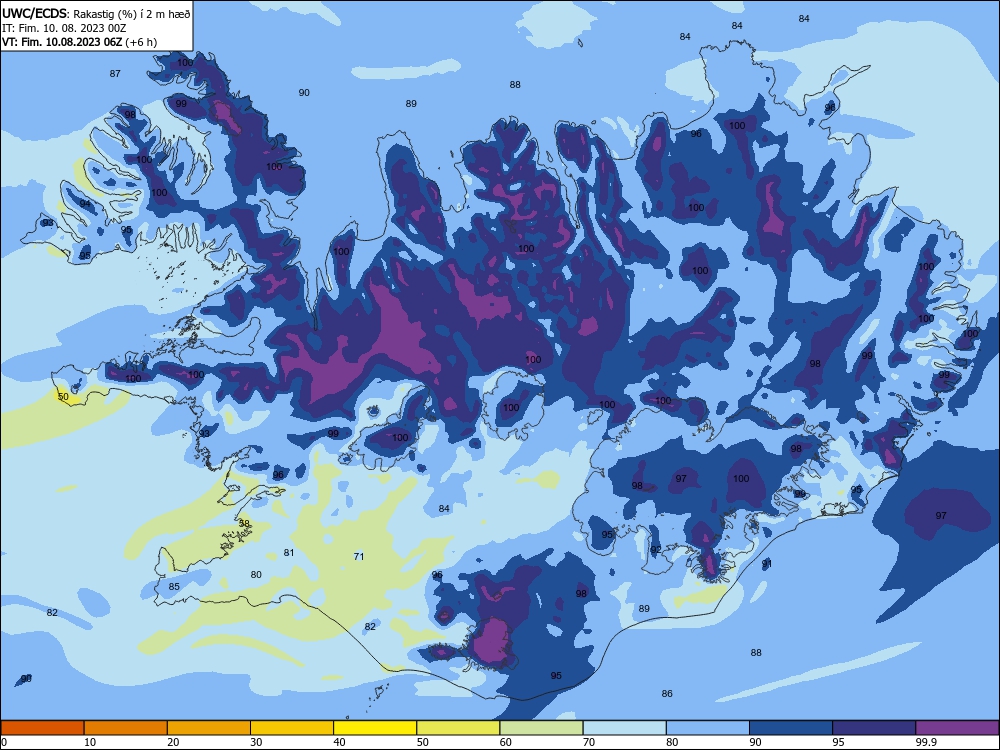Click the pale yellow 50–60 legend swatch
This screenshot has width=1000, height=750.
(458, 728)
